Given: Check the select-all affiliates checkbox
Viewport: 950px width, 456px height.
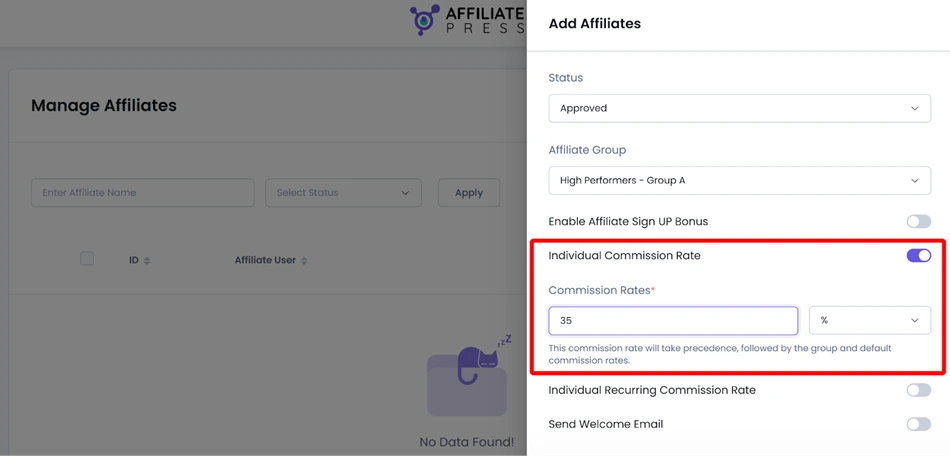Looking at the screenshot, I should click(x=87, y=259).
